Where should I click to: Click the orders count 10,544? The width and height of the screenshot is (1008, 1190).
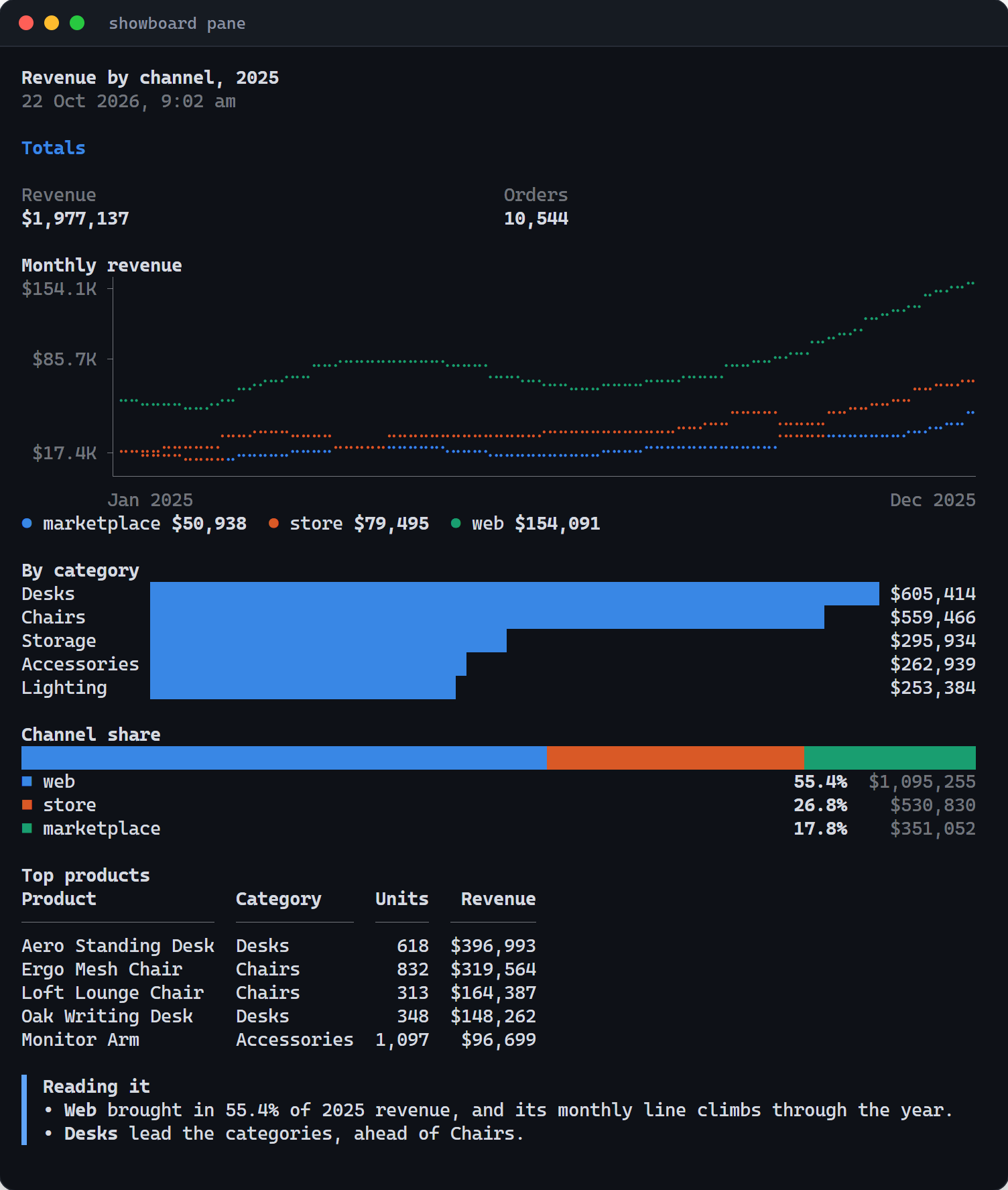click(536, 219)
